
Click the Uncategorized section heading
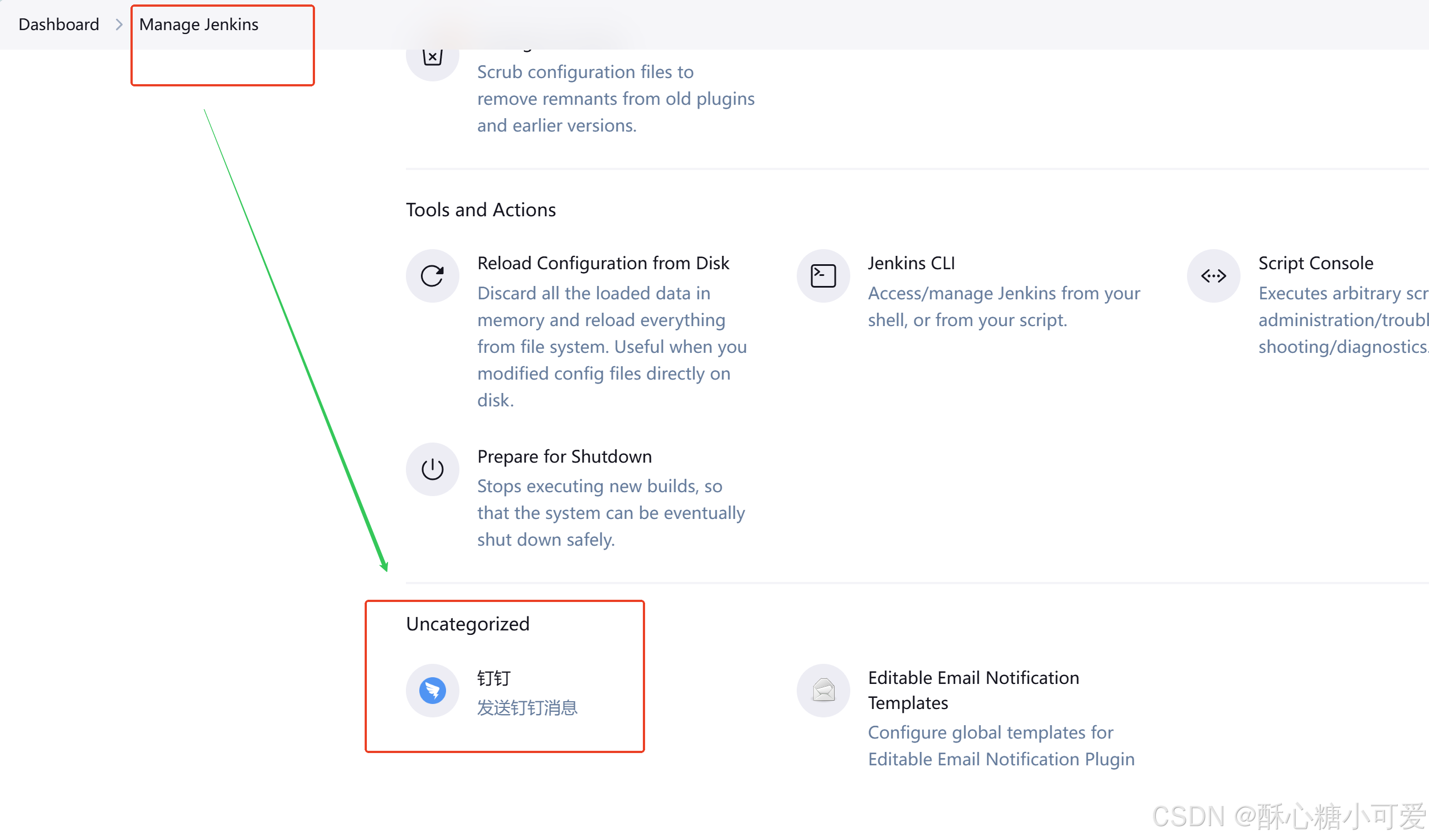coord(467,624)
